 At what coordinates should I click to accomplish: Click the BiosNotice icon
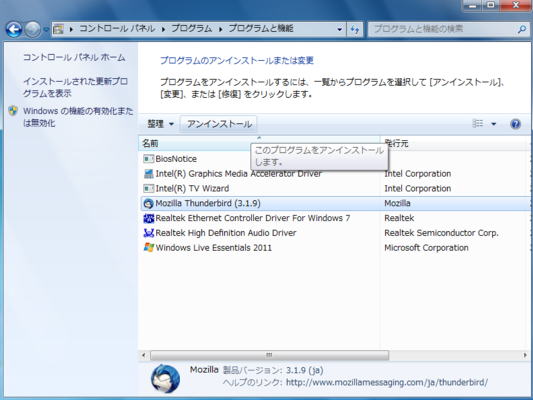click(149, 159)
